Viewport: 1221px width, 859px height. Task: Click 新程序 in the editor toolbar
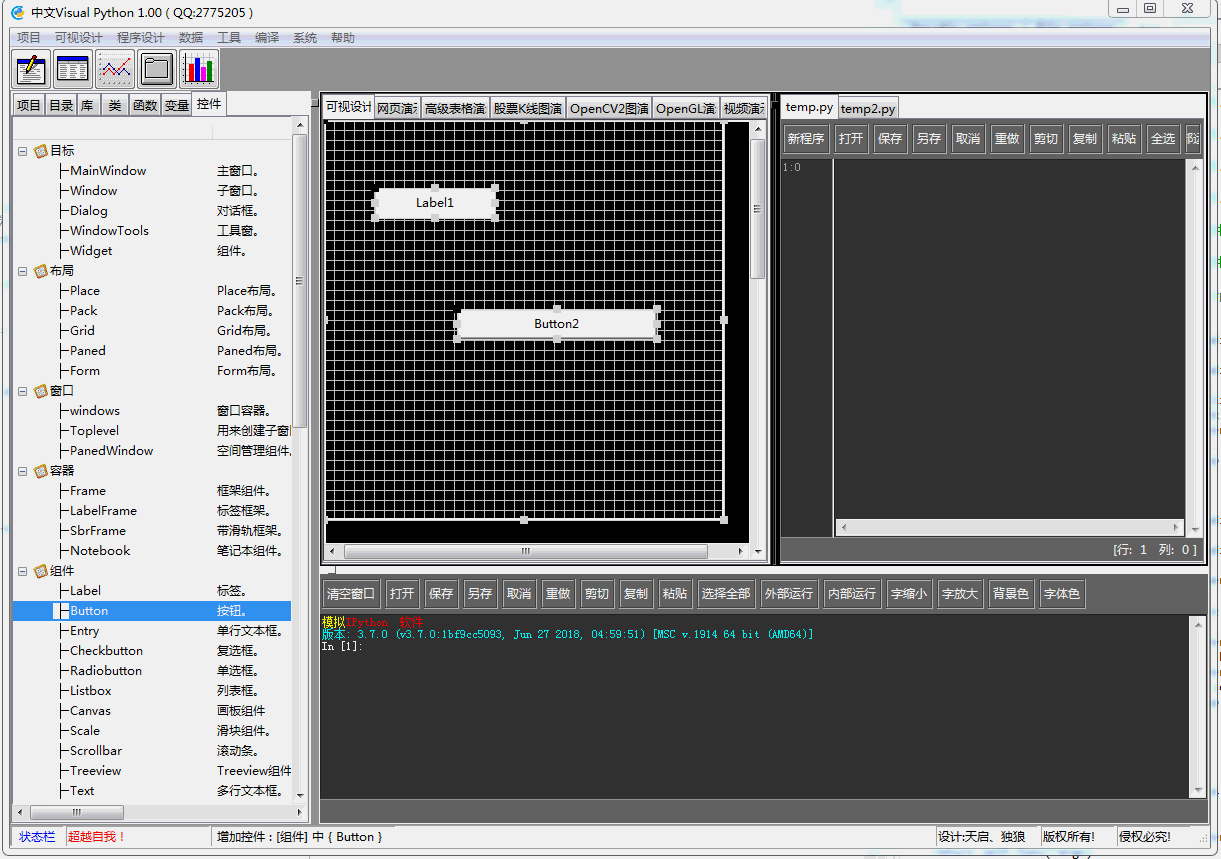(806, 139)
